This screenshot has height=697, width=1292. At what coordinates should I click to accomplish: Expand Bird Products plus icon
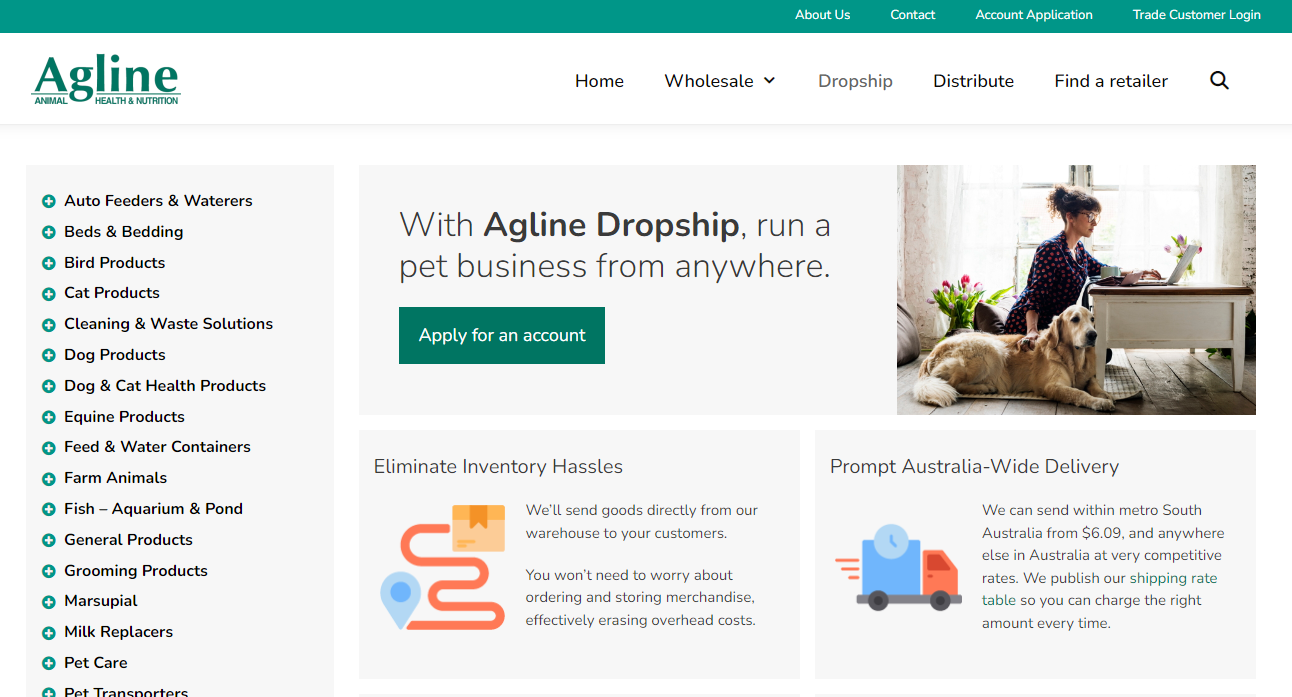pyautogui.click(x=48, y=264)
